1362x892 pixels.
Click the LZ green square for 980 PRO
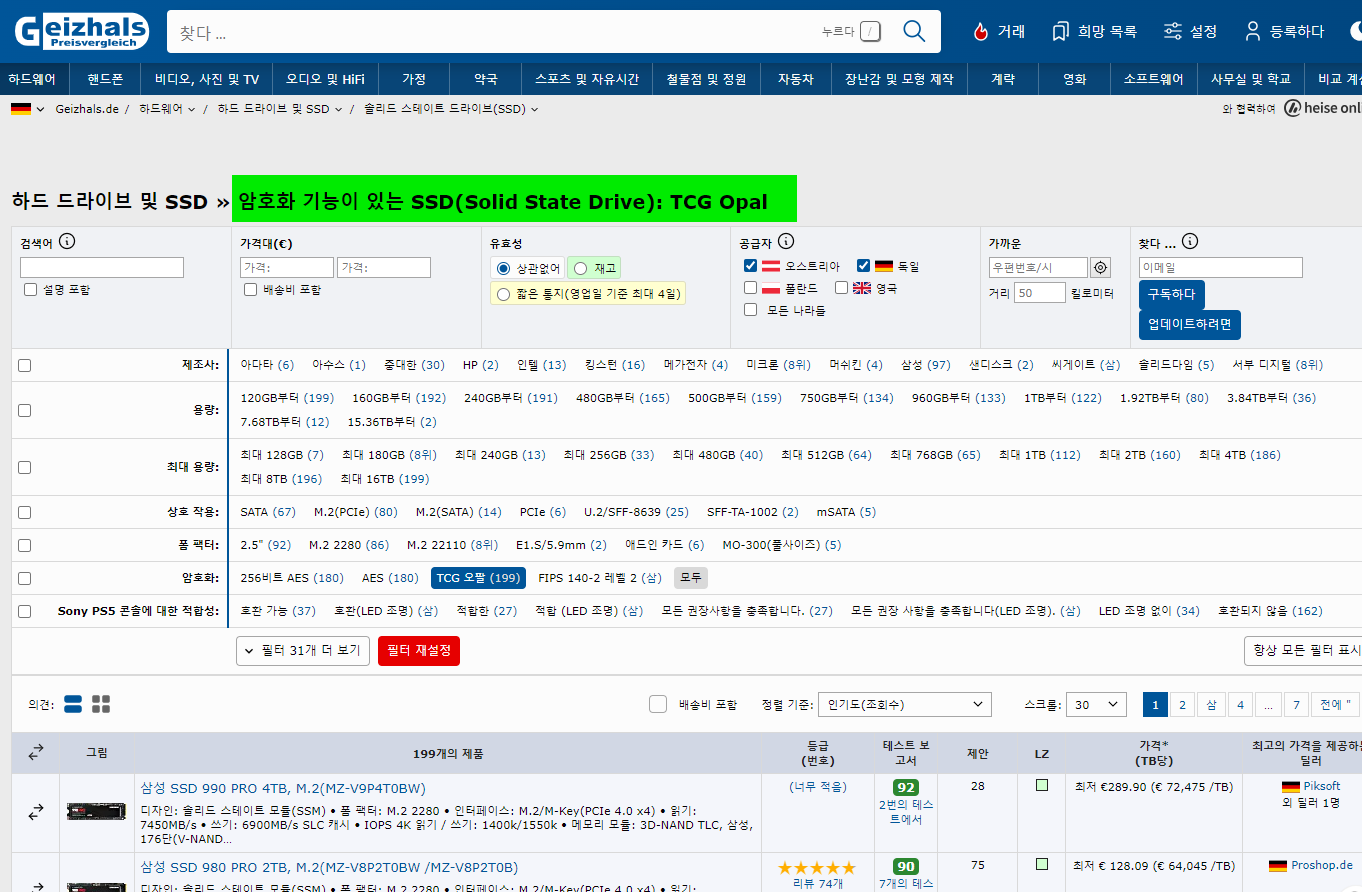[1042, 864]
